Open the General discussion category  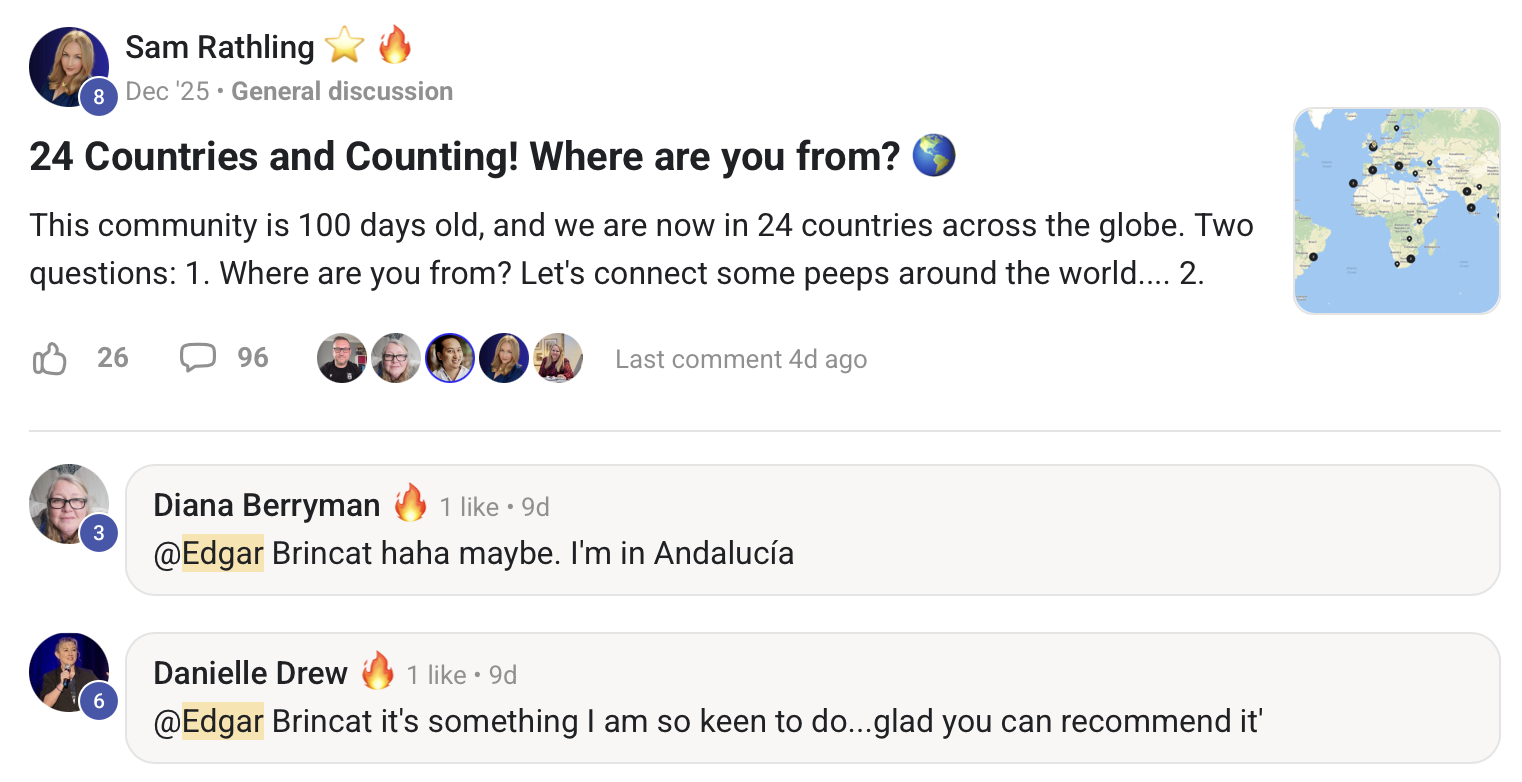point(342,92)
